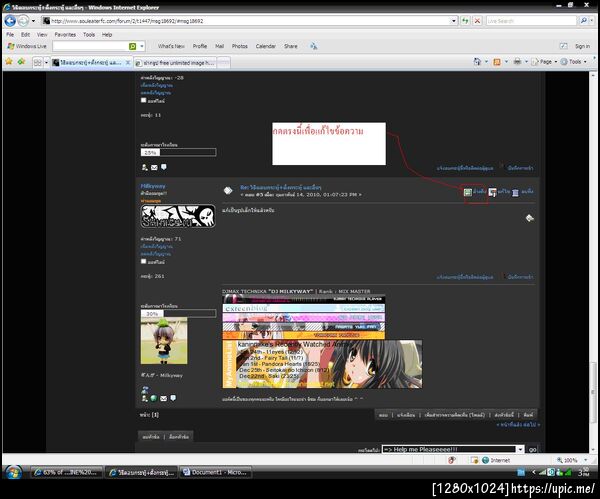Screen dimensions: 600x499
Task: Open the View menu
Action: pos(42,34)
